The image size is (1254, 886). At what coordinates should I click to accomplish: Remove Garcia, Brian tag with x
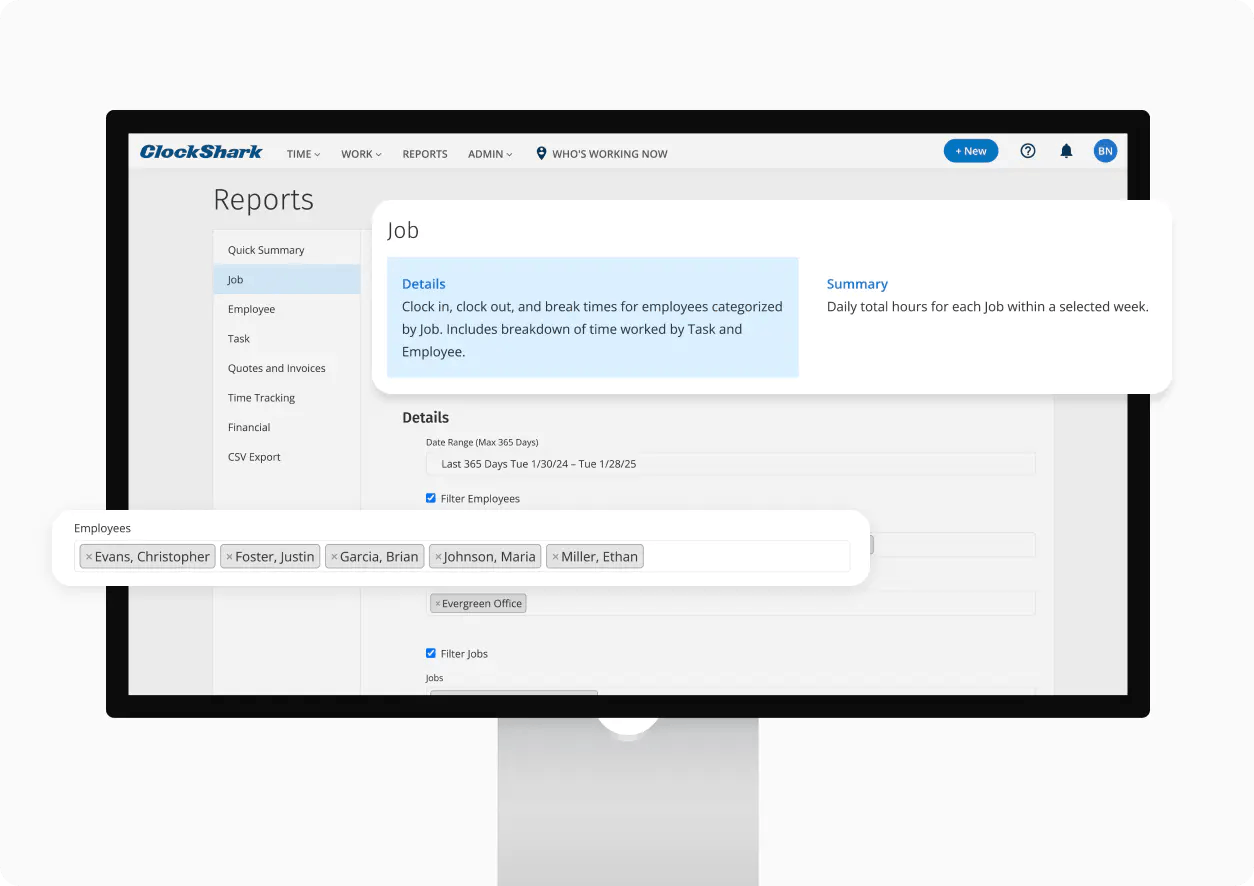click(334, 557)
